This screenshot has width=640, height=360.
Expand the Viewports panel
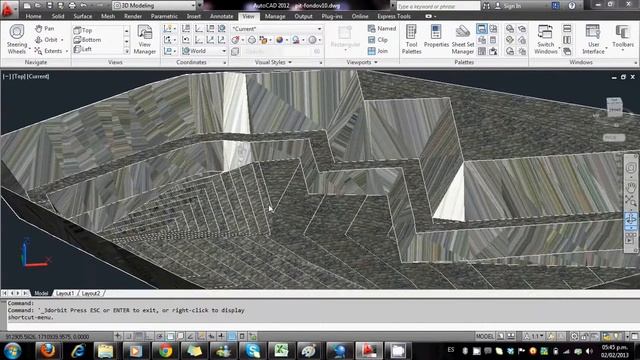click(361, 62)
